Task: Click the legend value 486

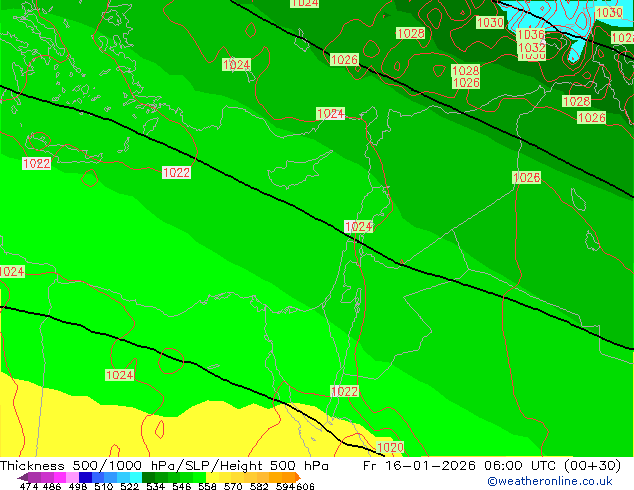Action: coord(52,486)
